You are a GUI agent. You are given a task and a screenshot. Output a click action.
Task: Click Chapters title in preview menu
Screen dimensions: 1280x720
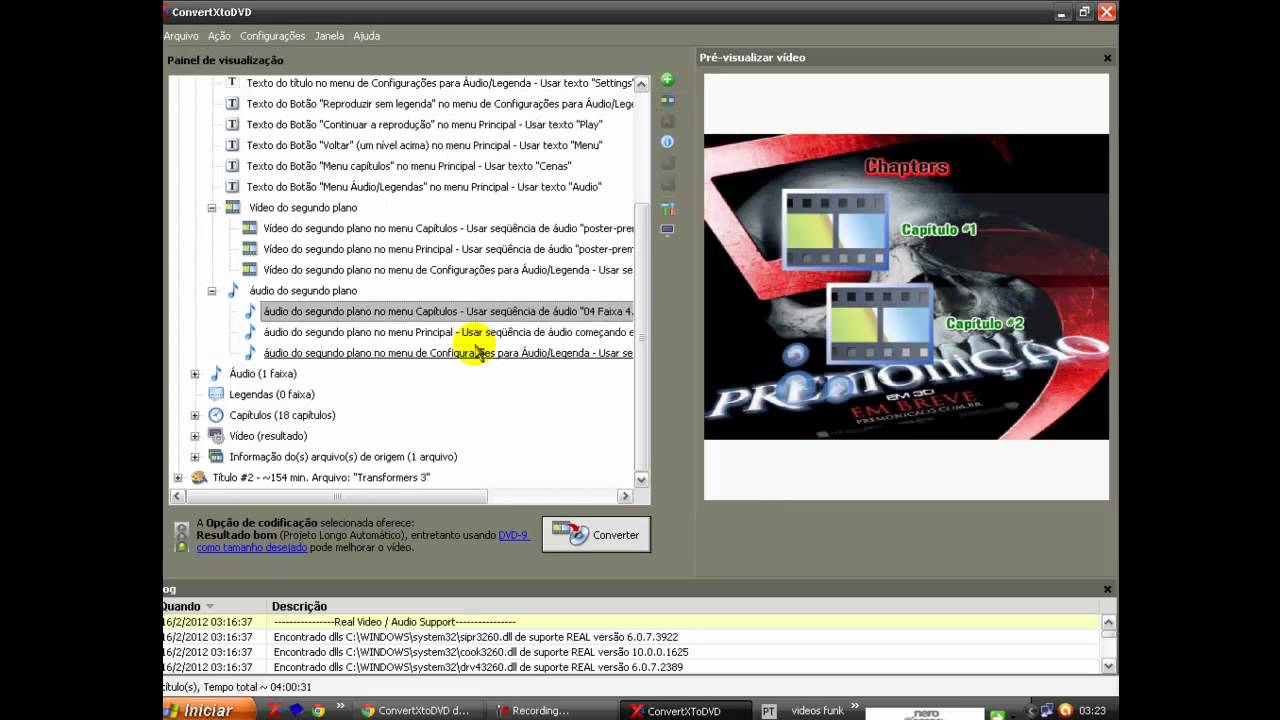pyautogui.click(x=907, y=167)
